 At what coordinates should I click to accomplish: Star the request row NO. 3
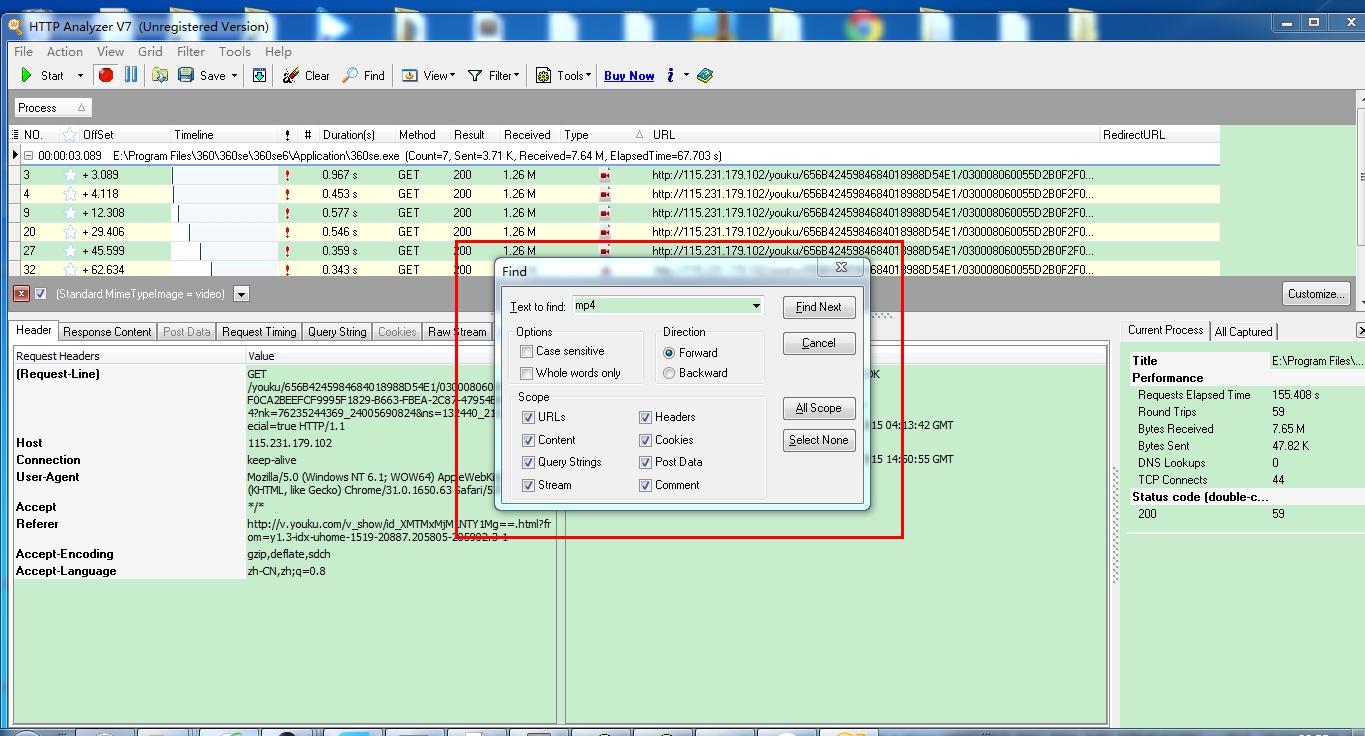(x=70, y=175)
